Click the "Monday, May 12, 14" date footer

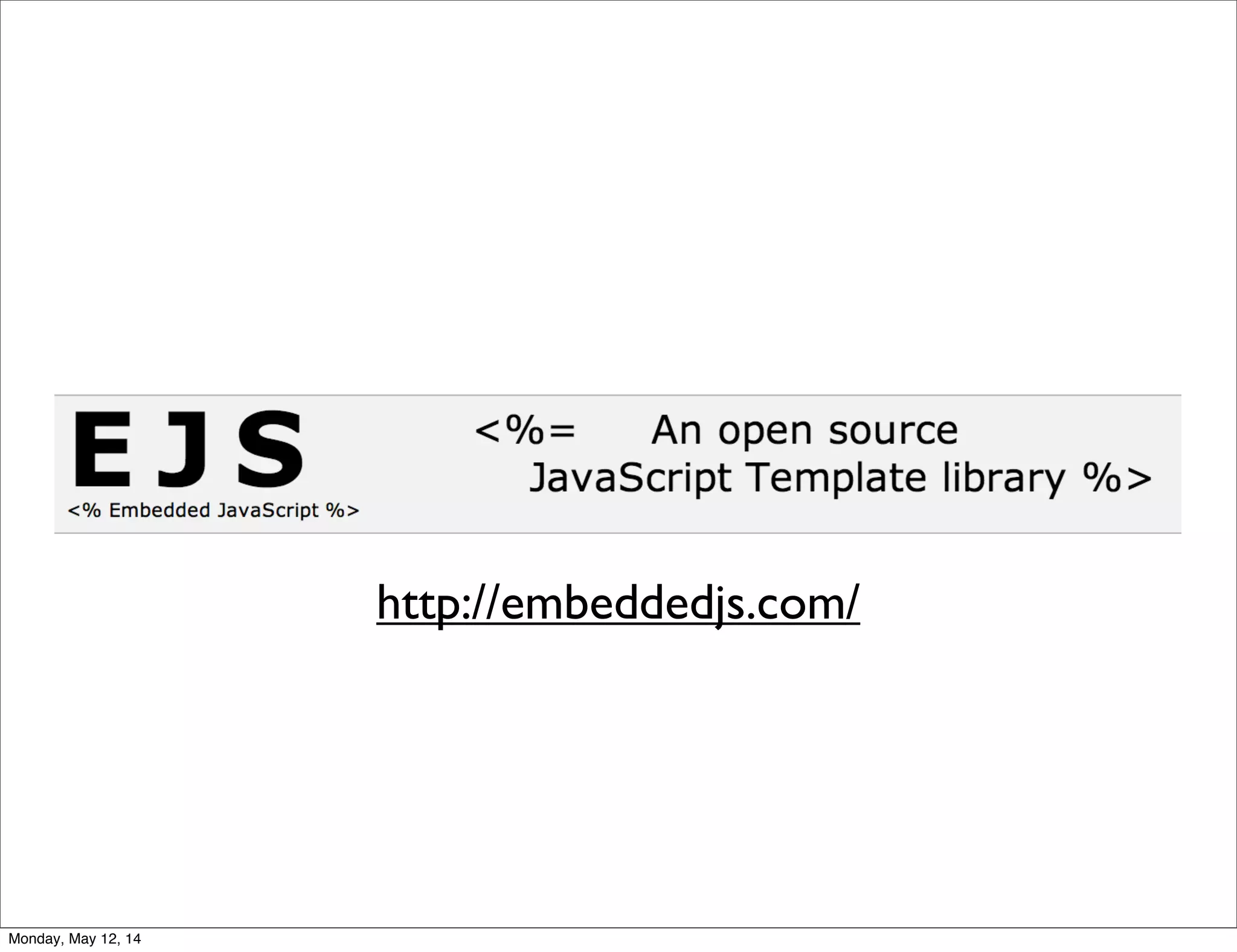click(74, 939)
